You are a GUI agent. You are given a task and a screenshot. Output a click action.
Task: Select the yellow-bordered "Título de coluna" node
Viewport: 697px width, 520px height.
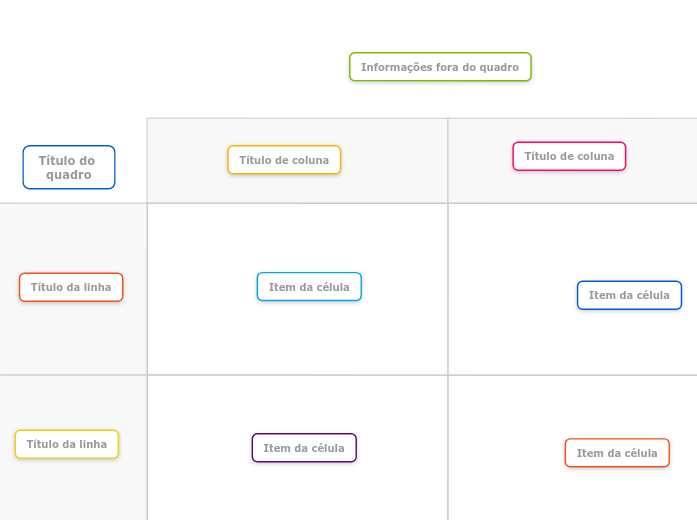tap(284, 160)
